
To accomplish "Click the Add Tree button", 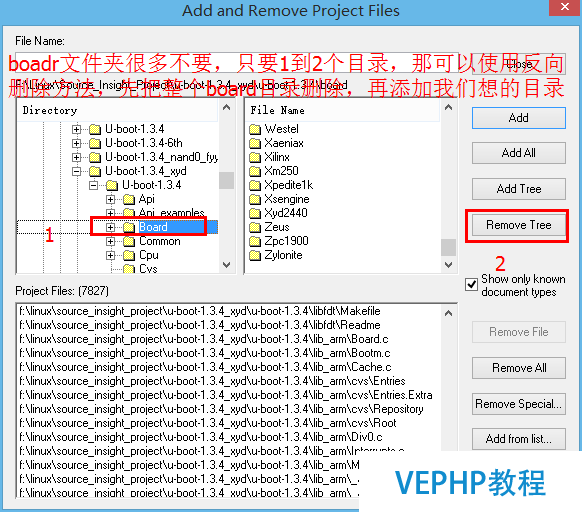I will pyautogui.click(x=519, y=189).
